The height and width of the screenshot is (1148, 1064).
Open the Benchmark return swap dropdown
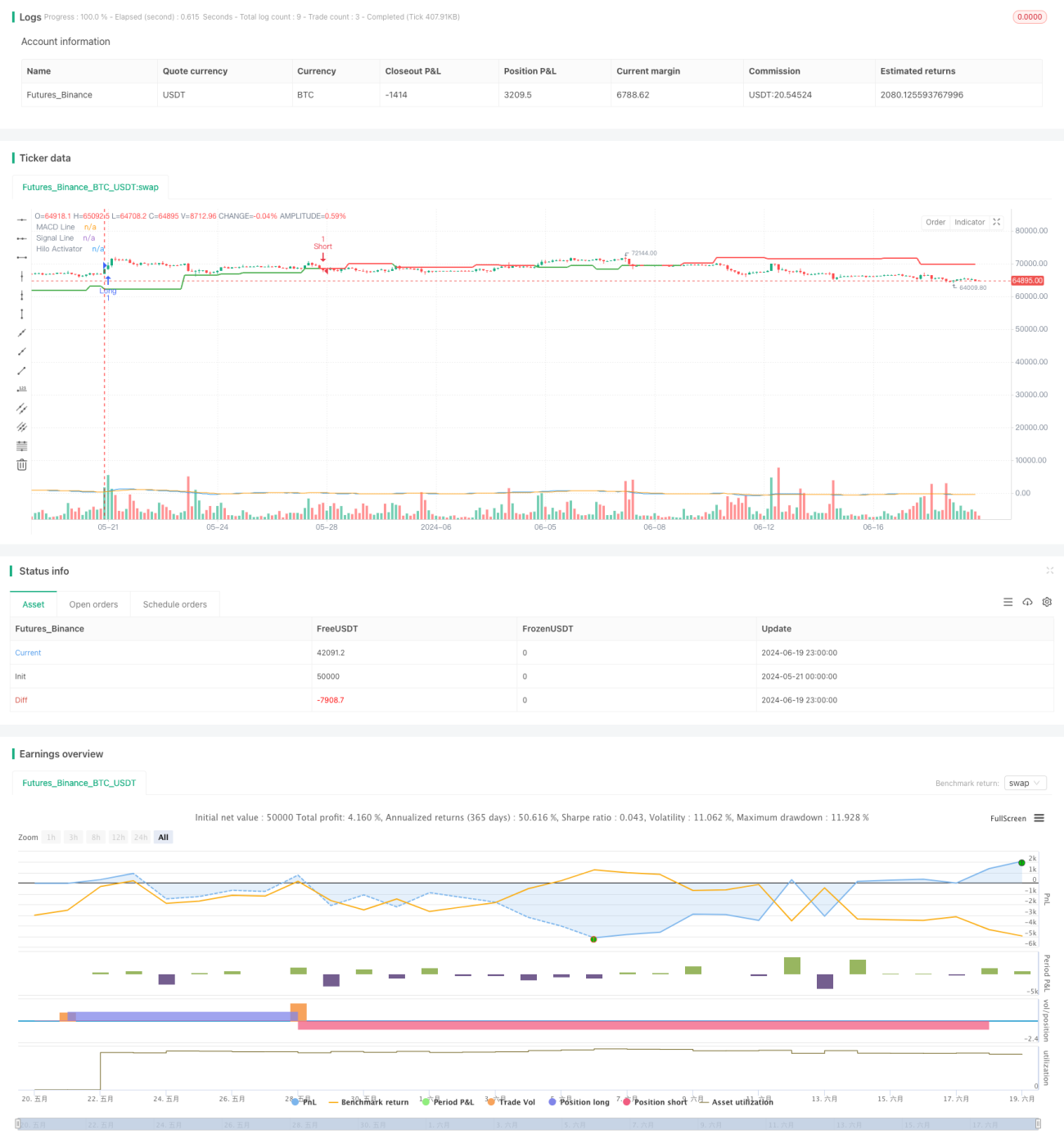(1025, 783)
